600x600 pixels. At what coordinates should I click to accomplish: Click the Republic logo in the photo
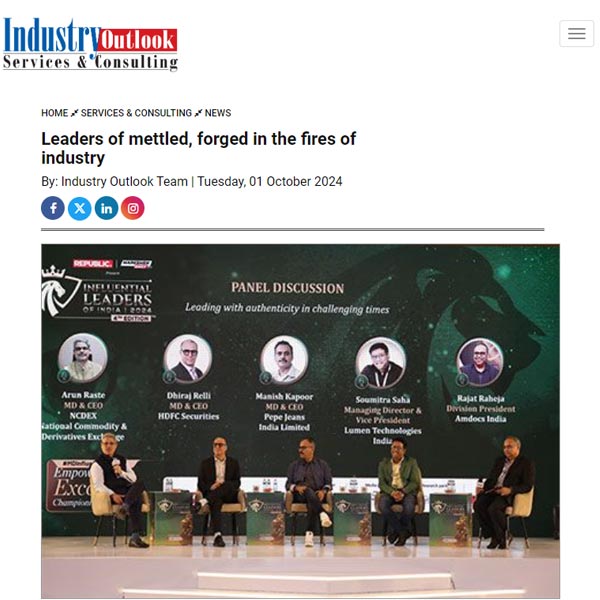[x=93, y=263]
